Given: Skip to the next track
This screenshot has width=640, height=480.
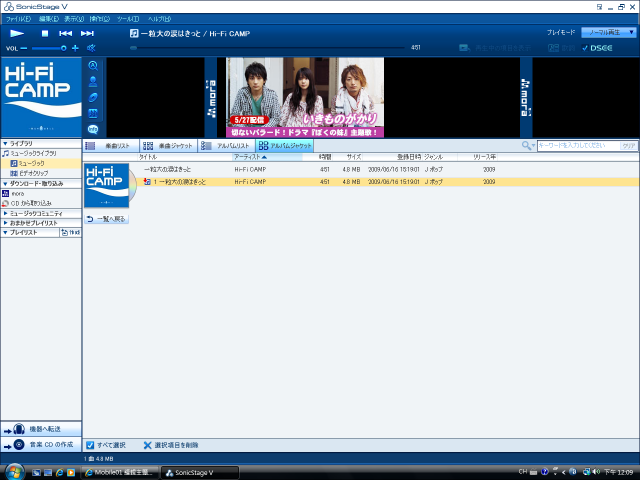Looking at the screenshot, I should pos(87,33).
